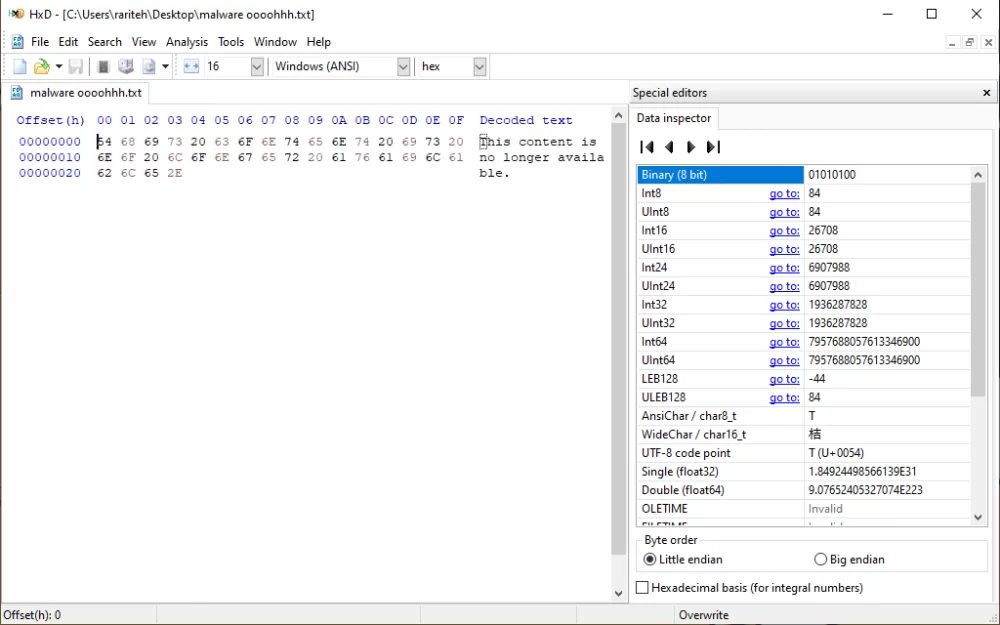Open the bytes per row dropdown
Screen dimensions: 1000x625
click(x=257, y=66)
